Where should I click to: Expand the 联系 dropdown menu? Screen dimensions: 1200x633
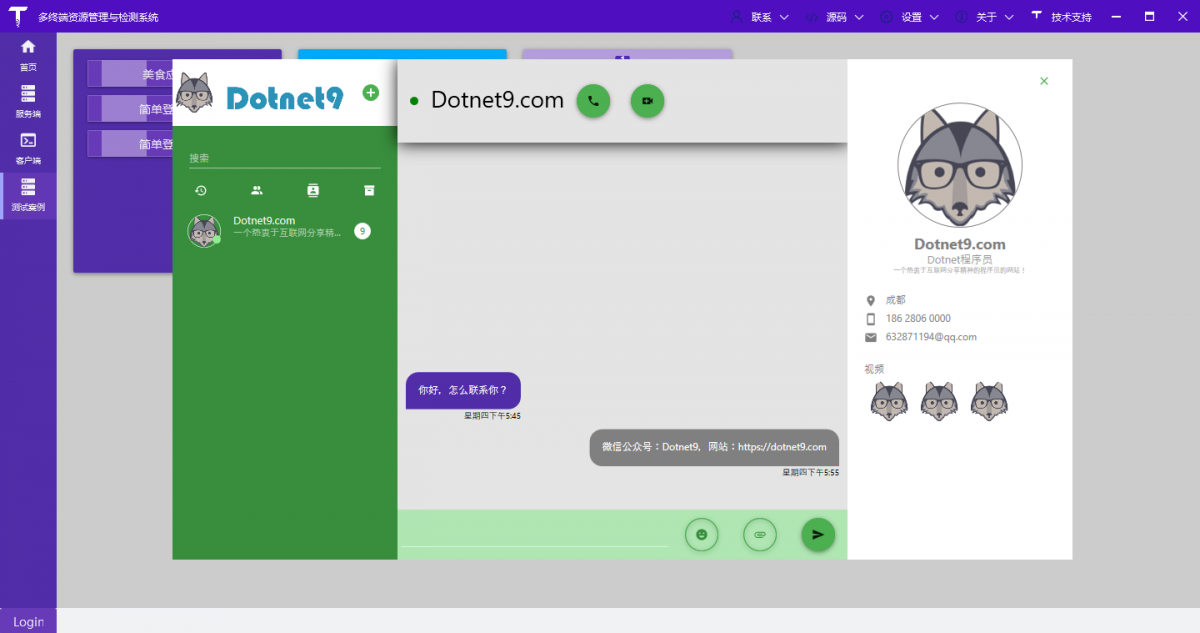[x=760, y=17]
